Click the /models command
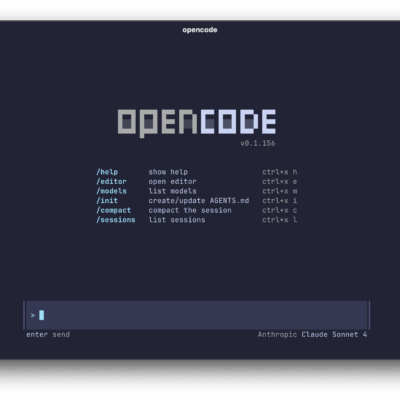Image resolution: width=400 pixels, height=400 pixels. pyautogui.click(x=111, y=191)
